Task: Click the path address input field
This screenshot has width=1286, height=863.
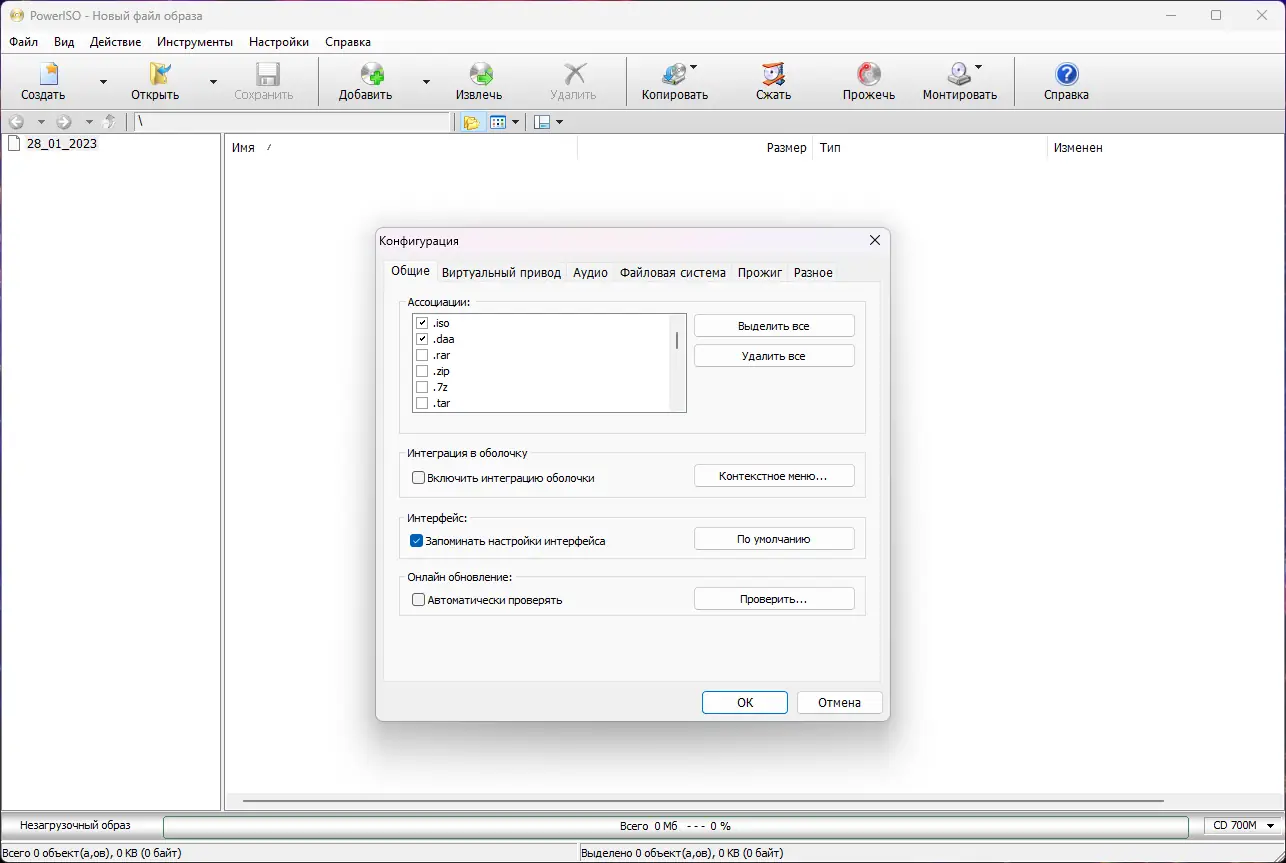Action: click(x=294, y=122)
